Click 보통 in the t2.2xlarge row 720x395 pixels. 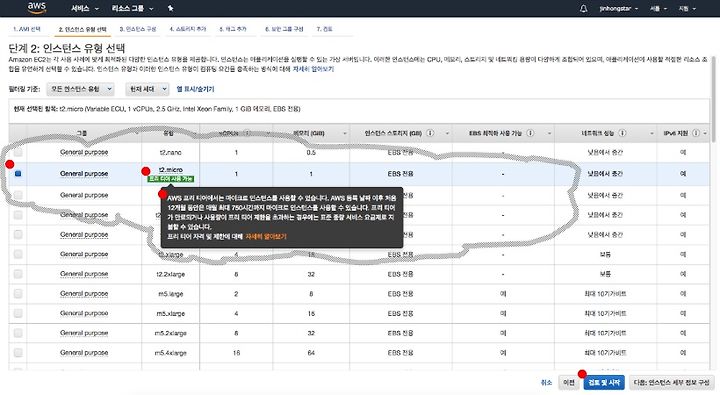click(605, 274)
